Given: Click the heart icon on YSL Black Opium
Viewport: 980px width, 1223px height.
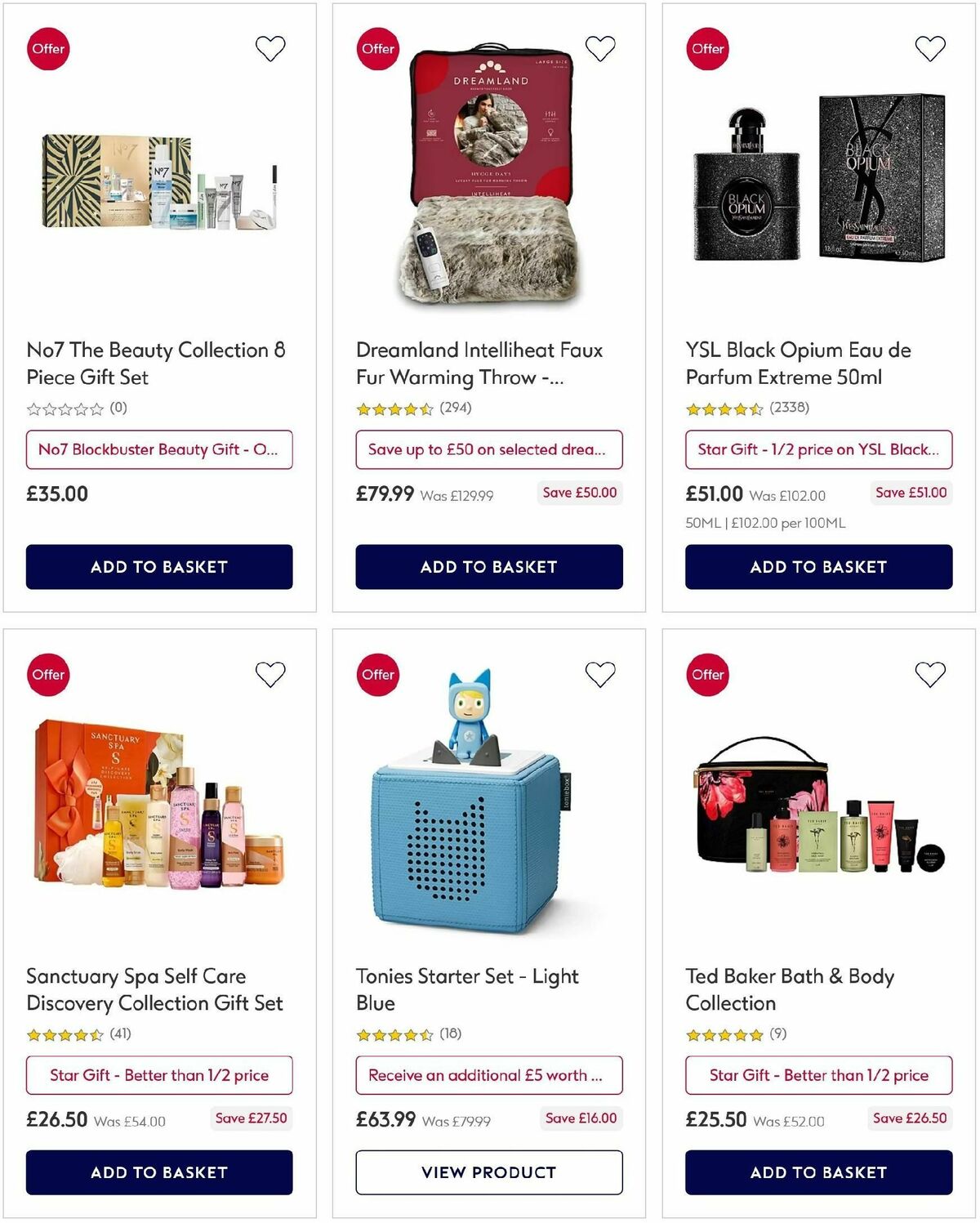Looking at the screenshot, I should point(930,49).
